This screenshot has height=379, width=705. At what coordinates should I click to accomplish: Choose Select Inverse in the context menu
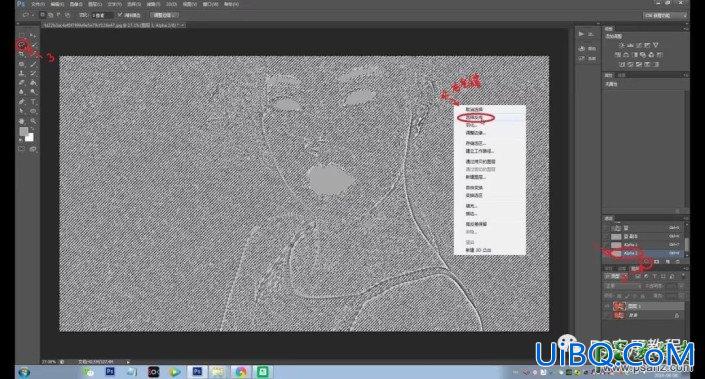pos(475,117)
